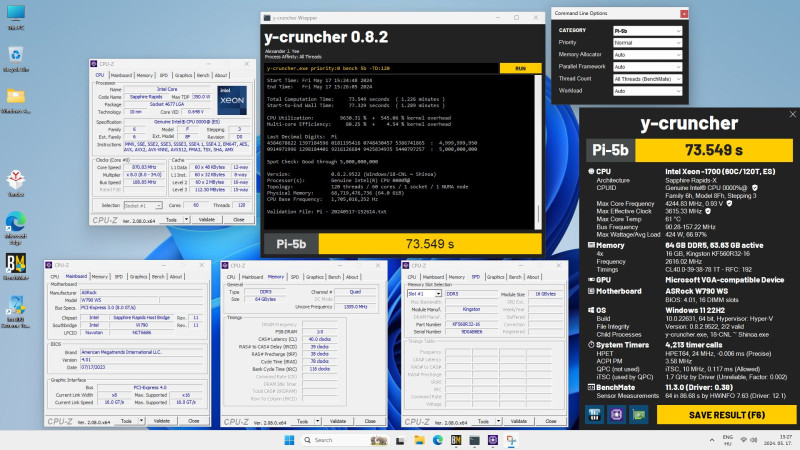Open the volume tray icon
This screenshot has width=800, height=450.
coord(754,440)
